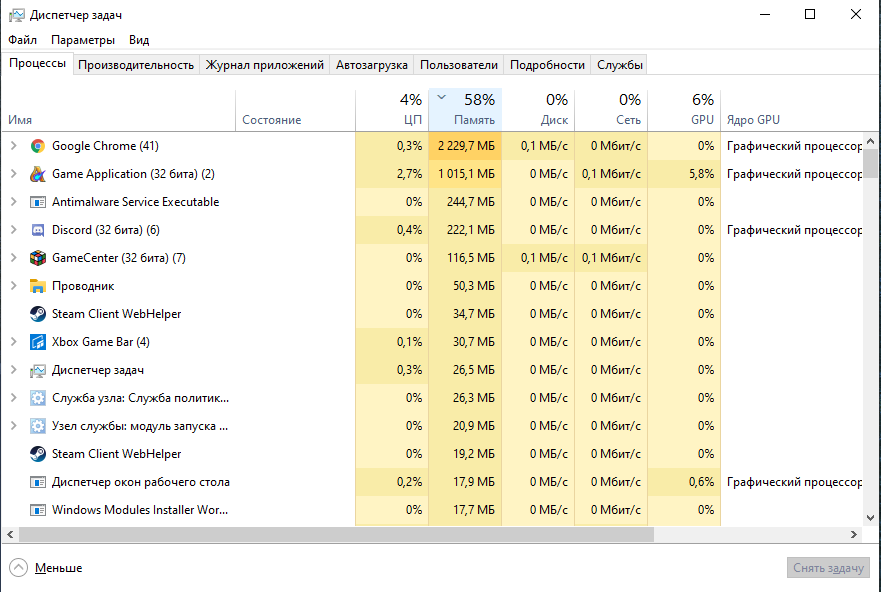Switch to the Производительность tab
The image size is (881, 592).
[135, 65]
